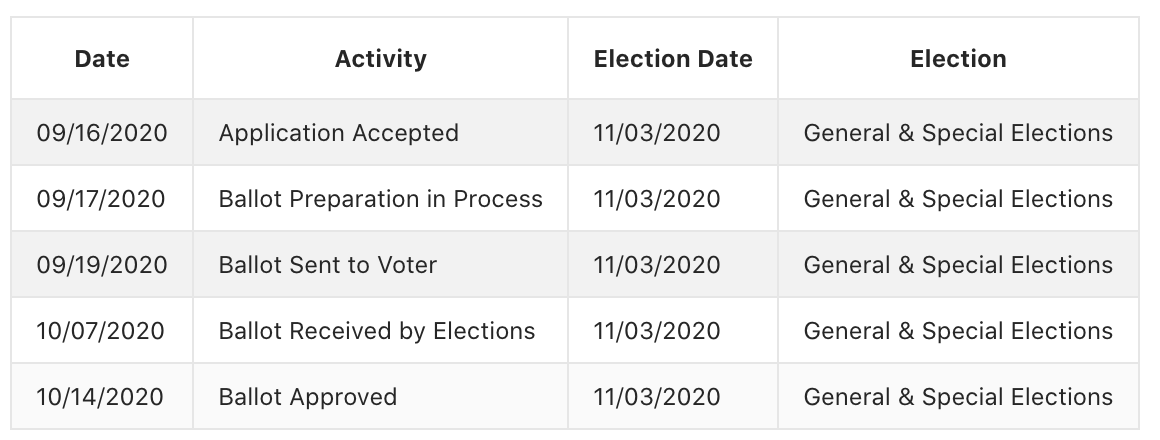This screenshot has width=1160, height=440.
Task: Click the Election column header
Action: point(958,58)
